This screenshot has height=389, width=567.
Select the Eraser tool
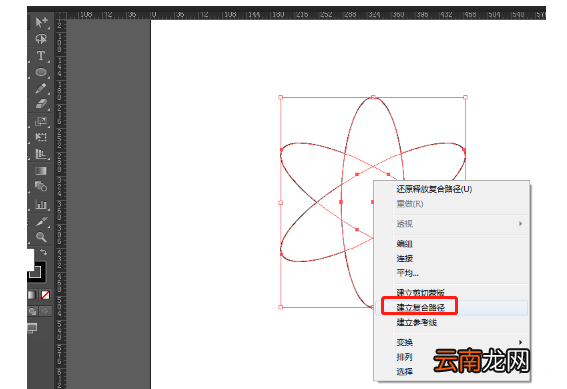pos(41,104)
